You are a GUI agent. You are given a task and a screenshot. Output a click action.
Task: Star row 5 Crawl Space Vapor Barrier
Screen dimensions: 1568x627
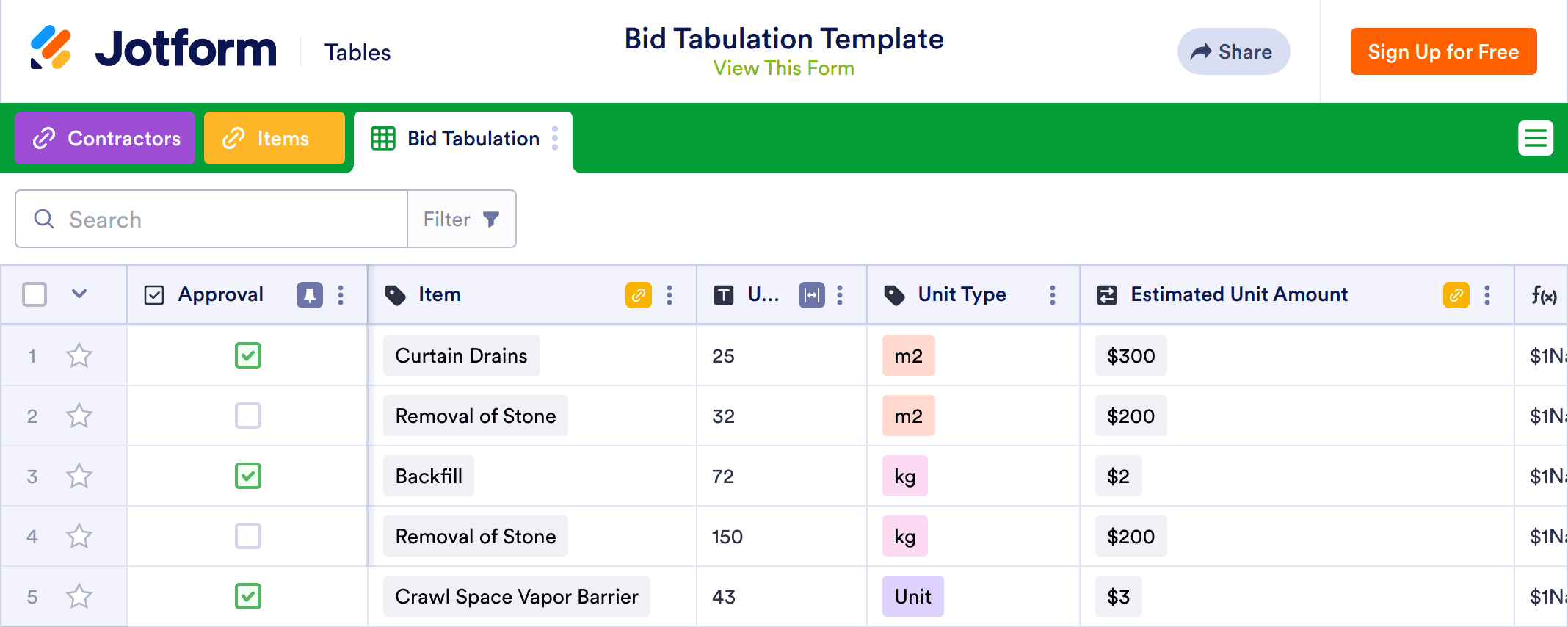[x=79, y=597]
